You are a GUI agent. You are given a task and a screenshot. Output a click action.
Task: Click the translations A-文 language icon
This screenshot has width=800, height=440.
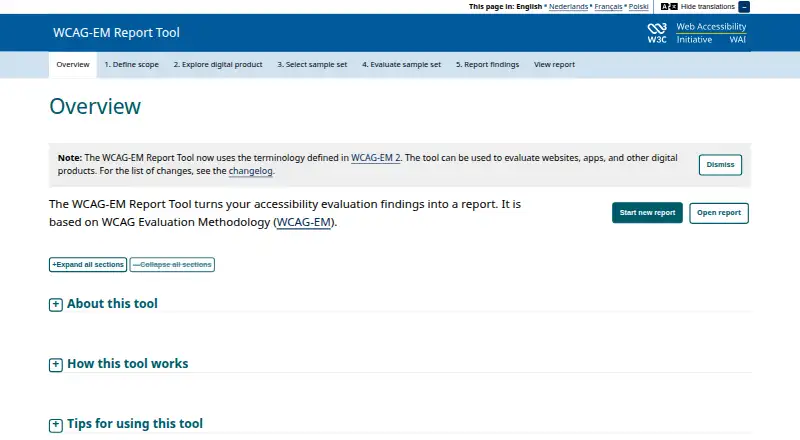[669, 7]
